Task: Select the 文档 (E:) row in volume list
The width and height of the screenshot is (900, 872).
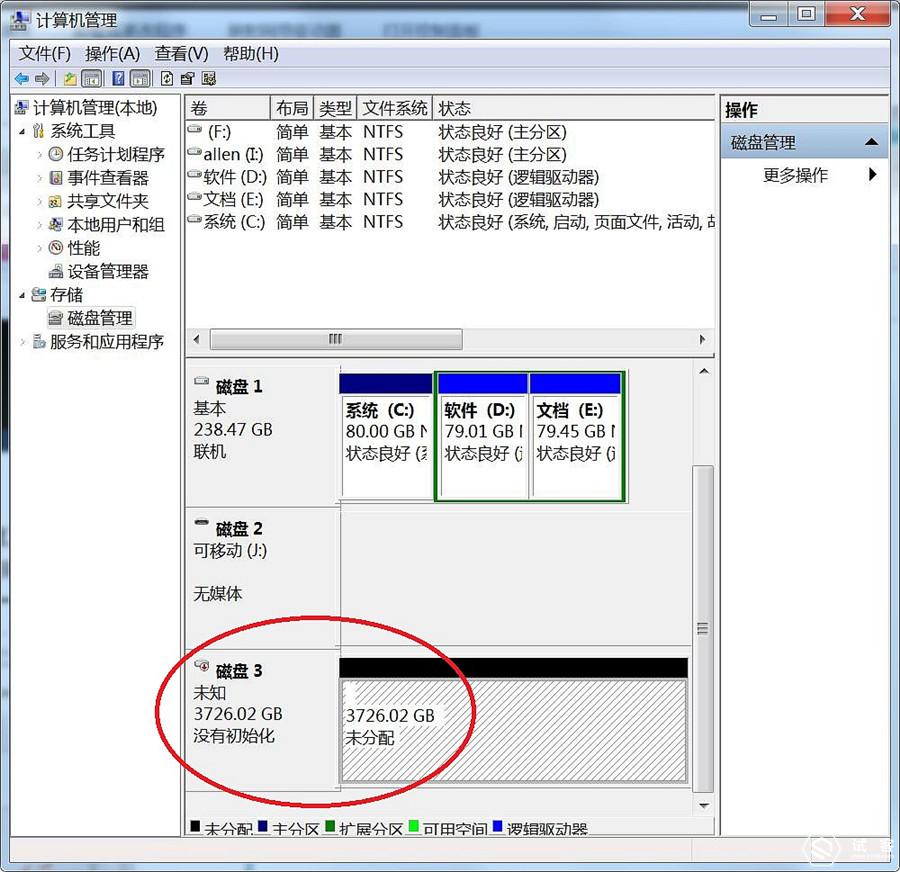Action: pos(450,199)
